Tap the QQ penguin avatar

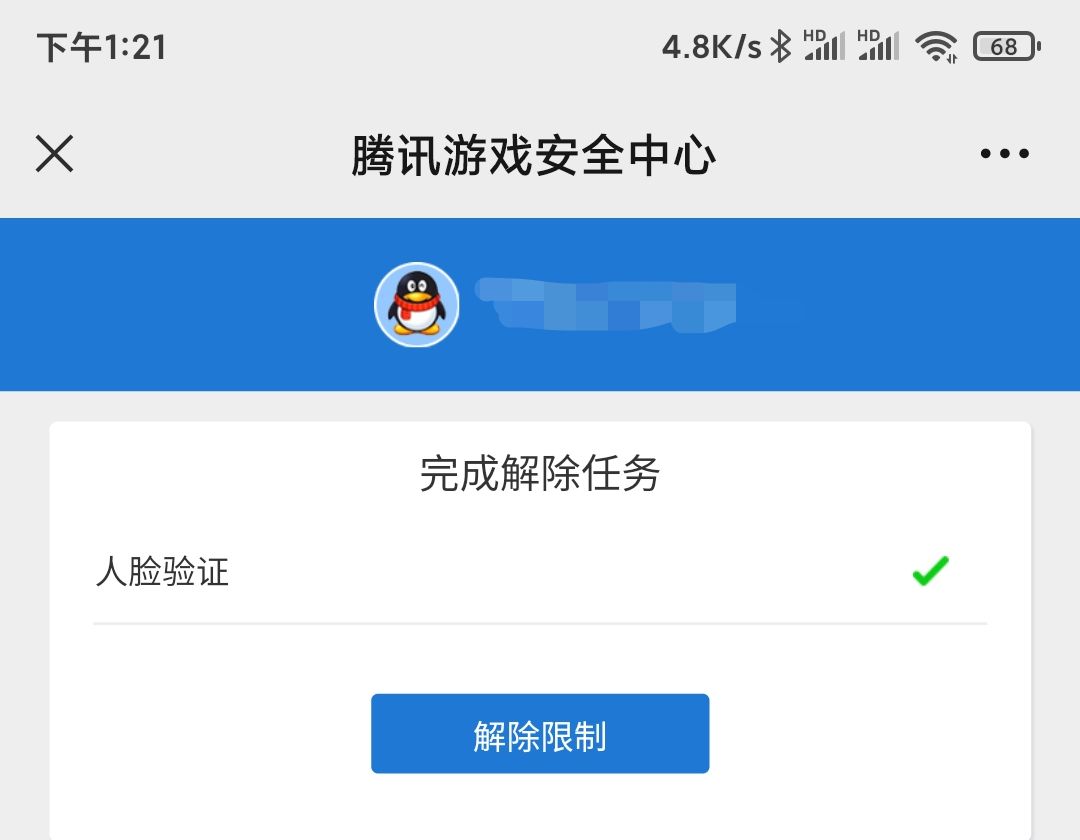tap(417, 304)
